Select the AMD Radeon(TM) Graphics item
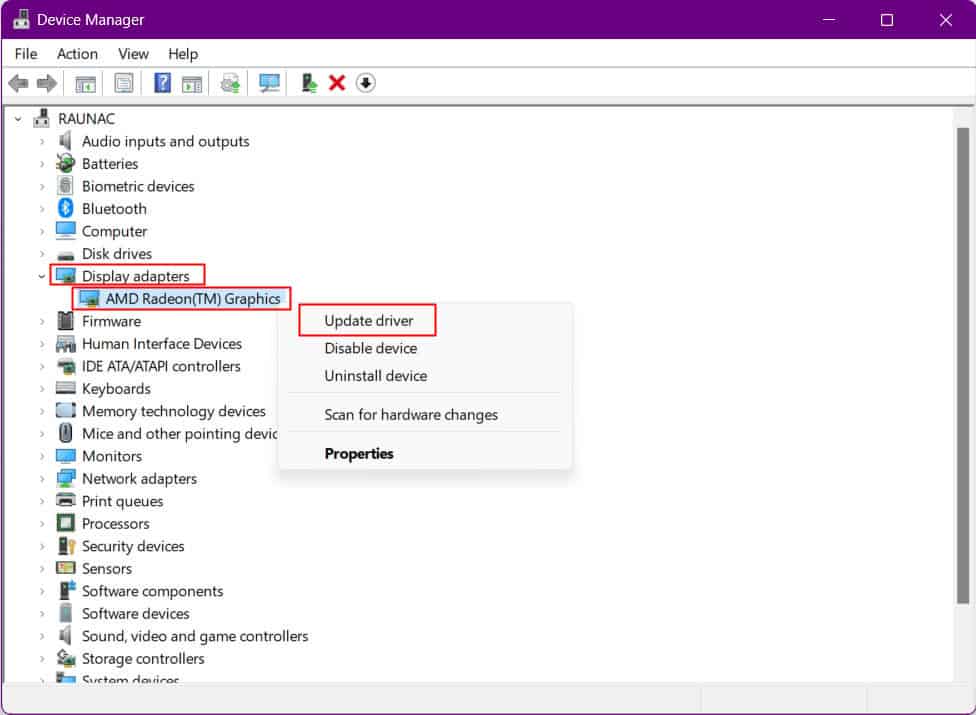 (x=192, y=299)
